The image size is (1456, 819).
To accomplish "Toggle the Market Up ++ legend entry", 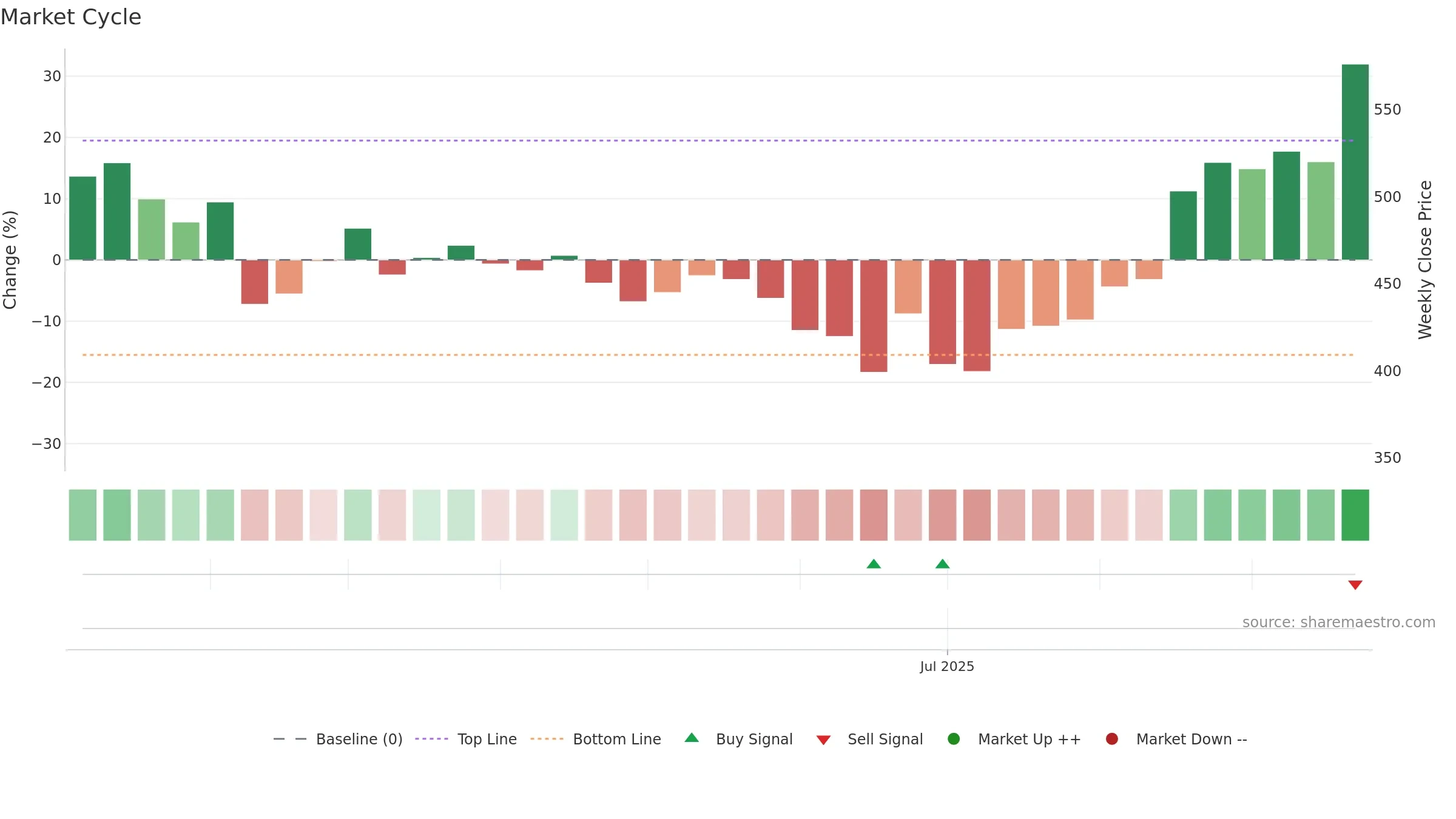I will pyautogui.click(x=1014, y=739).
